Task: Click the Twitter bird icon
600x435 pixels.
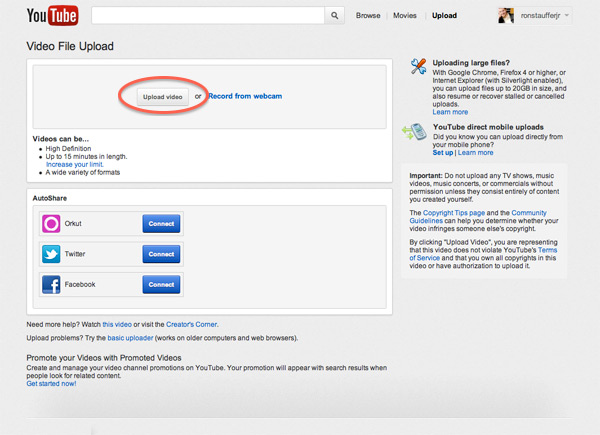Action: coord(51,254)
